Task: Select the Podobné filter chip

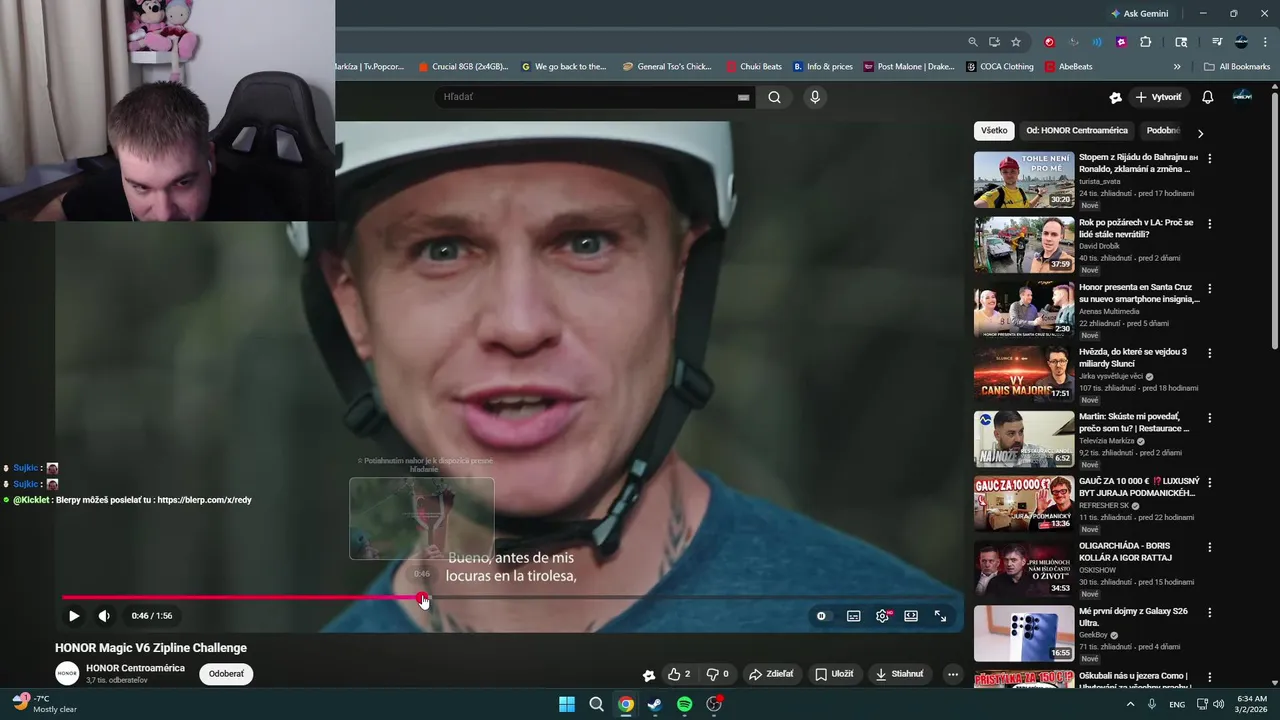Action: [1162, 131]
